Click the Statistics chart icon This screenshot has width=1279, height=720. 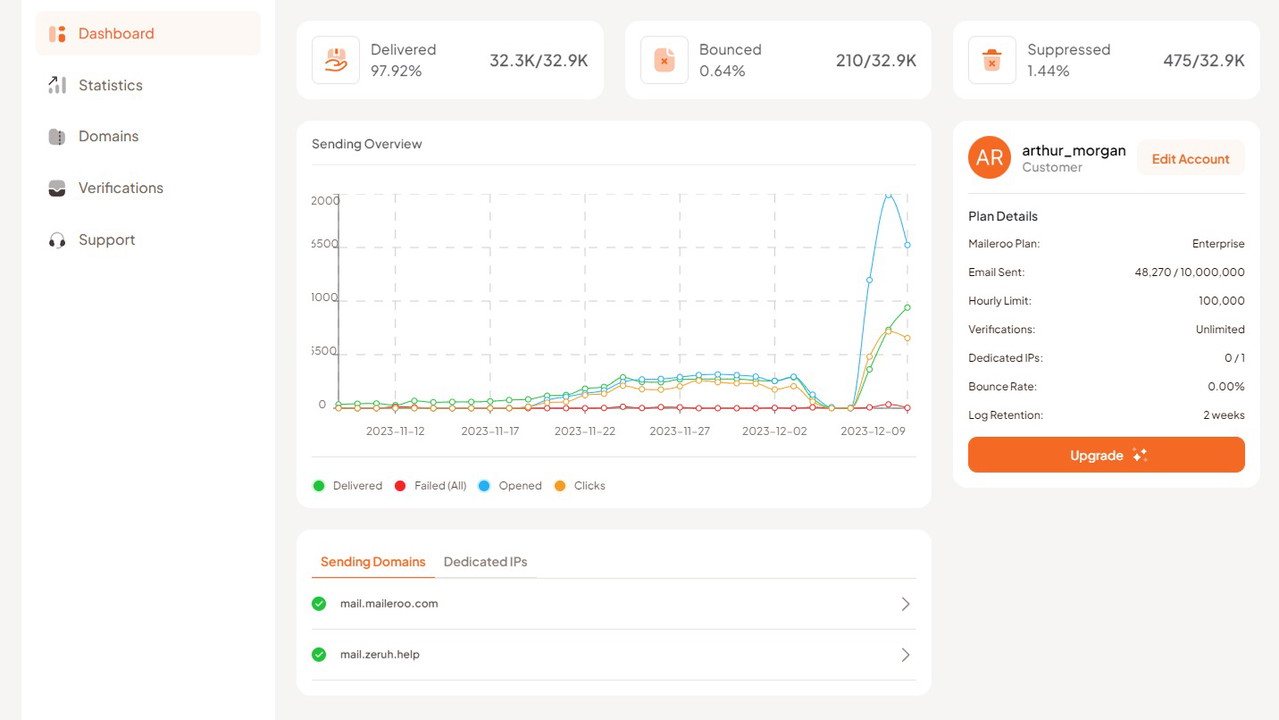57,85
